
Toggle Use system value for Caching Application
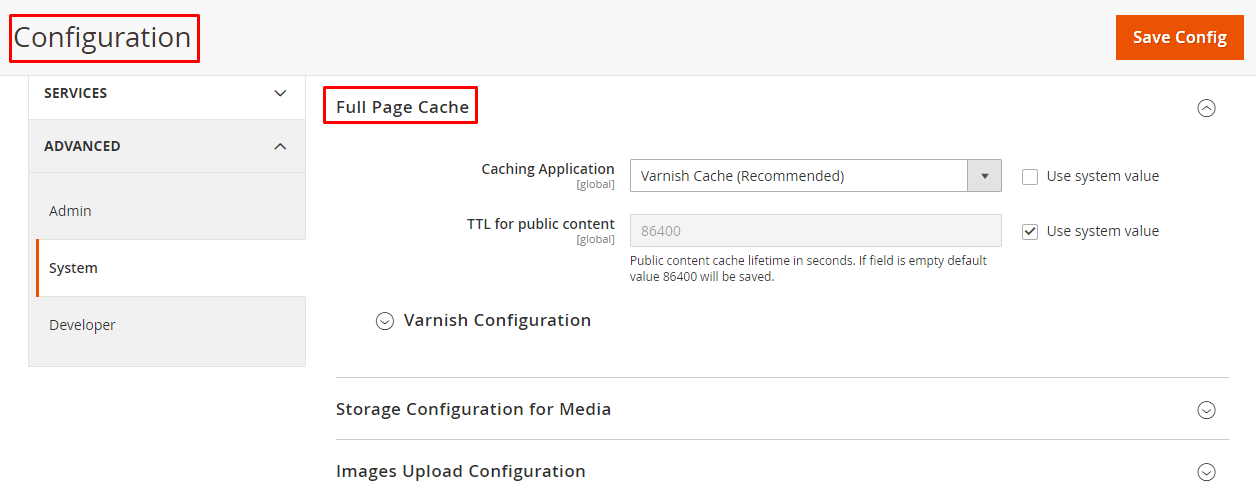click(1030, 177)
